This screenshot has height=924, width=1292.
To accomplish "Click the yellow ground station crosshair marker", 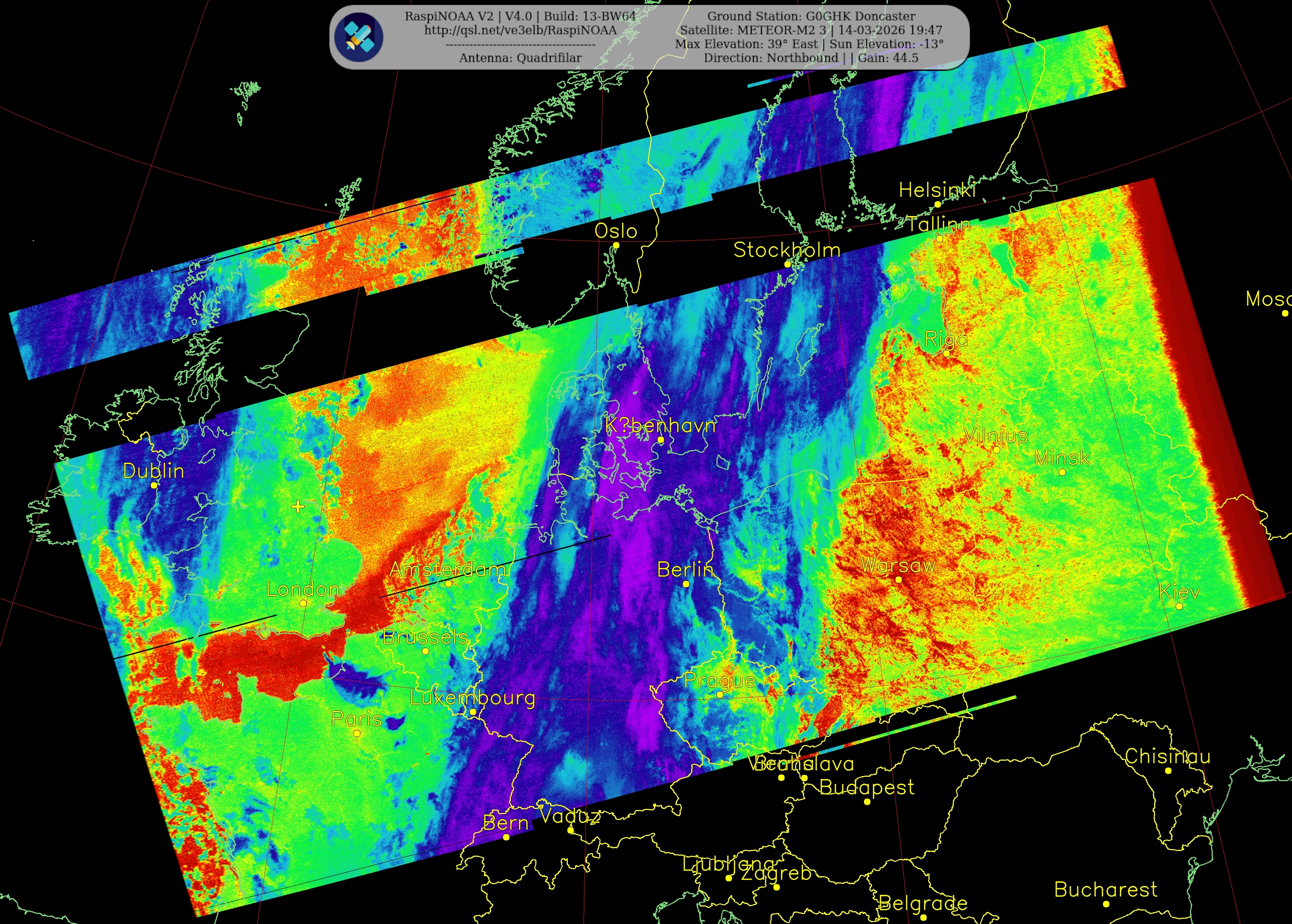I will click(x=298, y=506).
